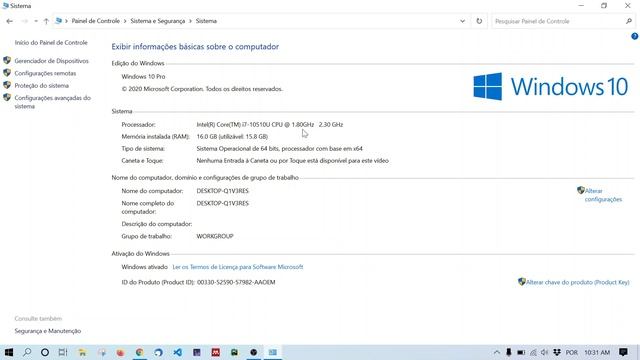This screenshot has width=640, height=360.
Task: Click the Sistema window title icon
Action: [5, 6]
